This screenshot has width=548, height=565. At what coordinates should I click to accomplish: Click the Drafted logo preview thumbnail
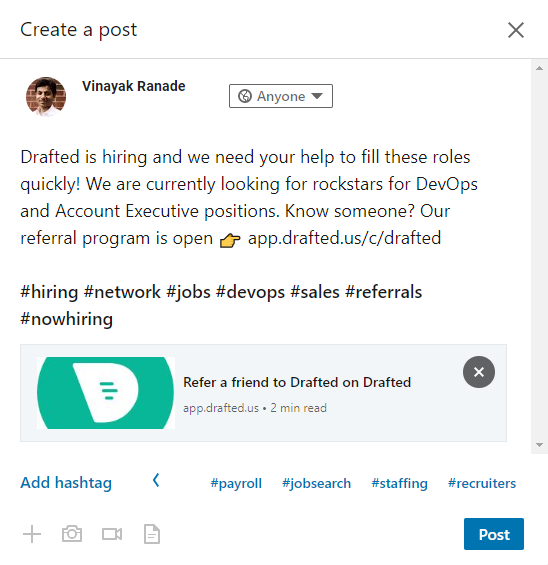coord(106,393)
